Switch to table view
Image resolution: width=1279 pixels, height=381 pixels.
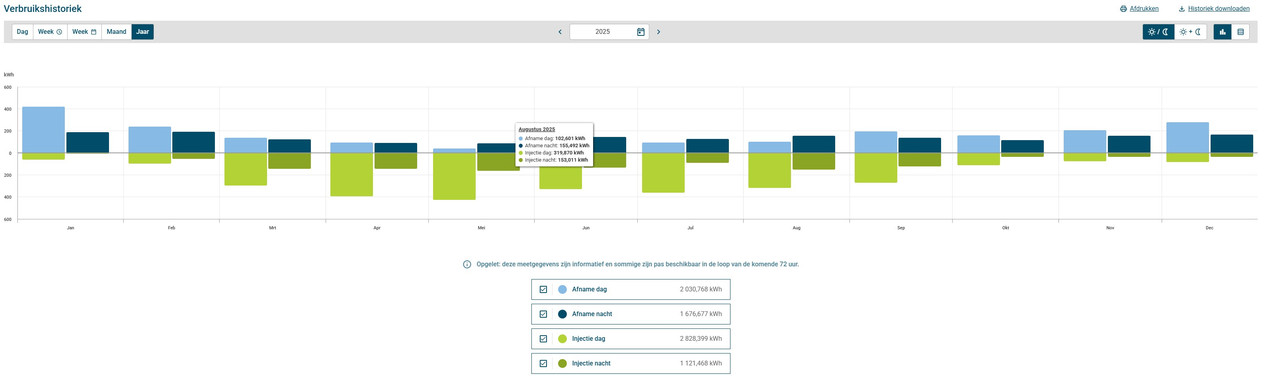[x=1241, y=32]
